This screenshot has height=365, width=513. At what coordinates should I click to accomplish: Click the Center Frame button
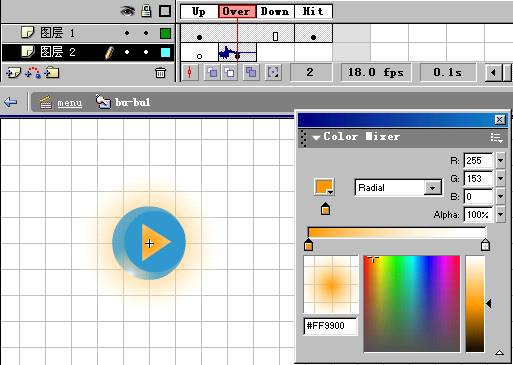pos(190,72)
